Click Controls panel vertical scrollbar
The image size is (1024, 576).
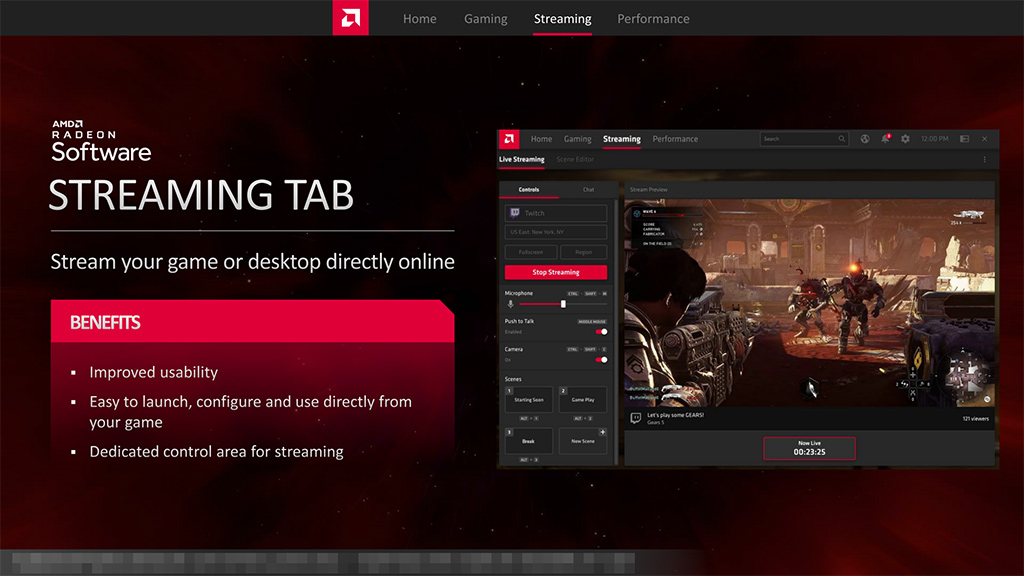(616, 330)
